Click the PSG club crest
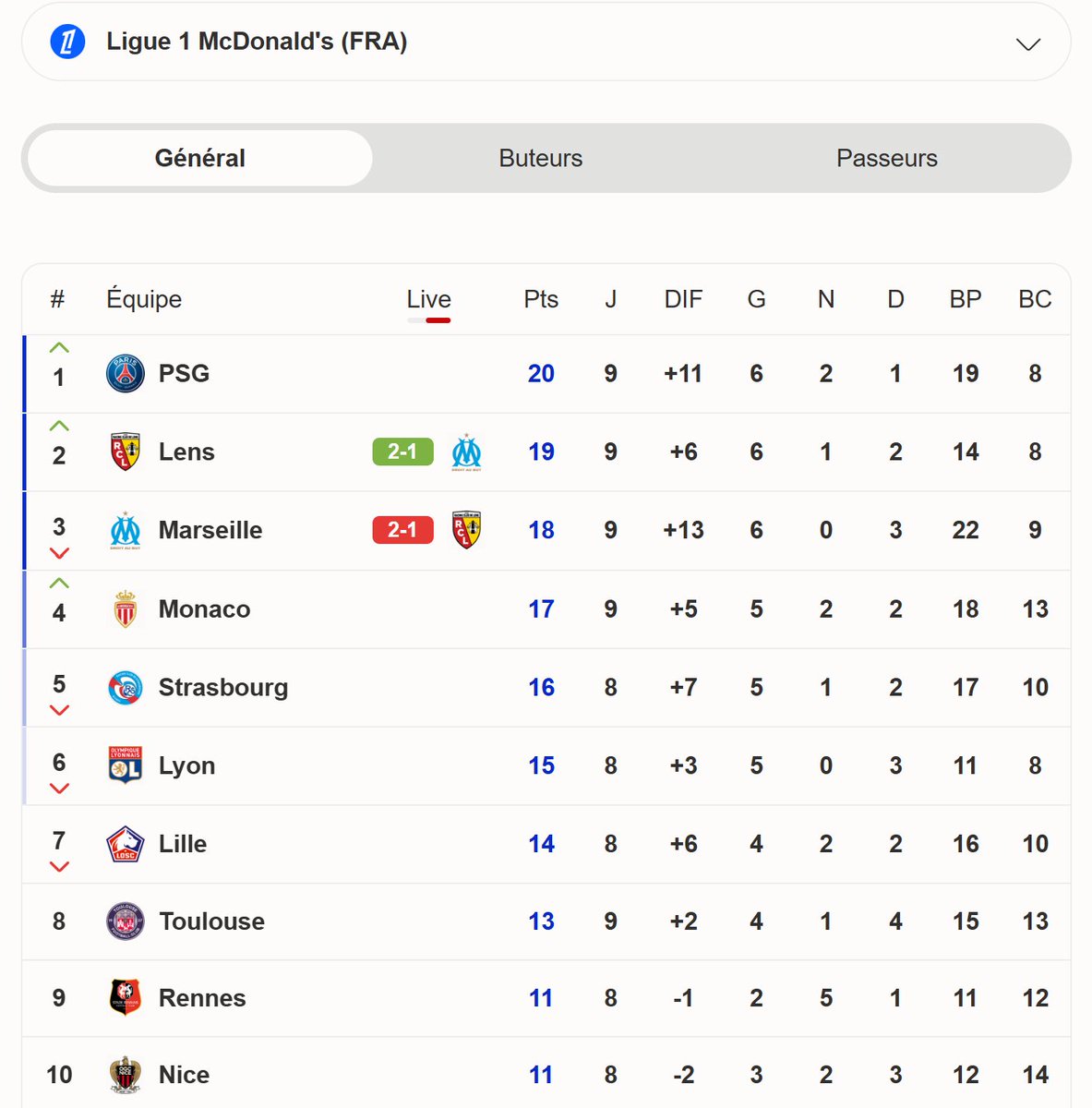 (126, 374)
